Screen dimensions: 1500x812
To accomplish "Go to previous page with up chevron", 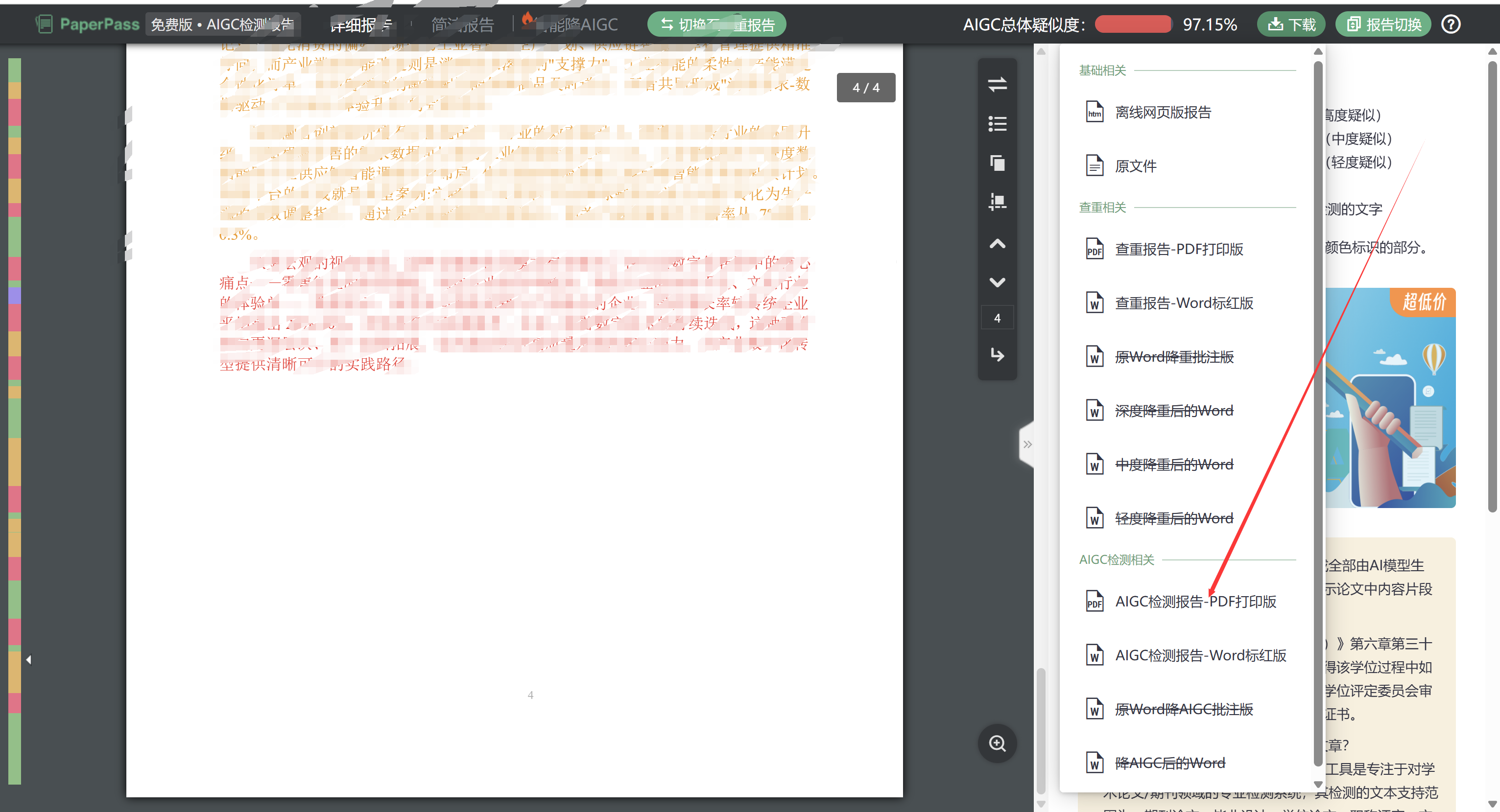I will point(997,244).
